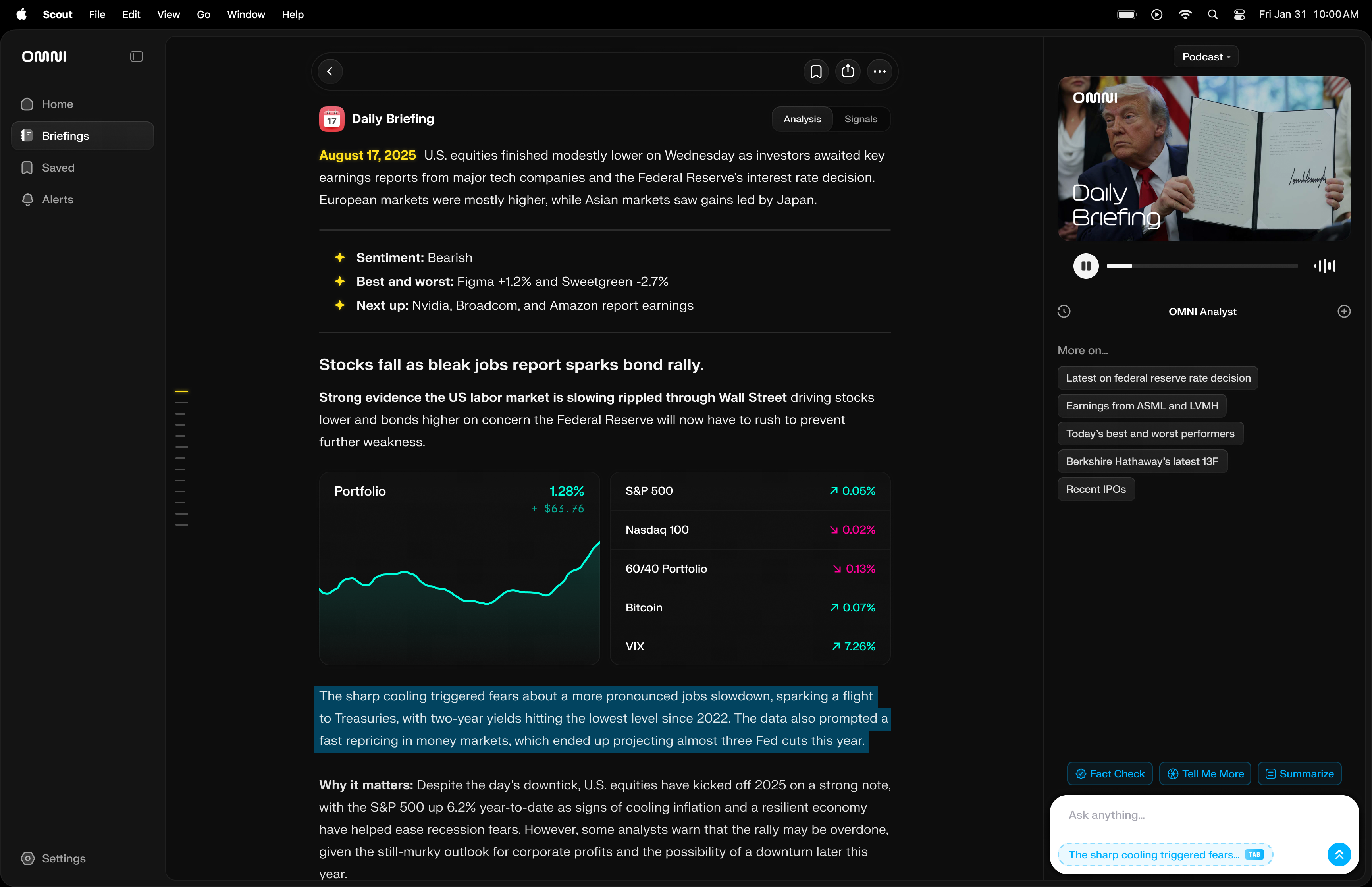Expand the Podcast dropdown
Viewport: 1372px width, 887px height.
tap(1206, 57)
